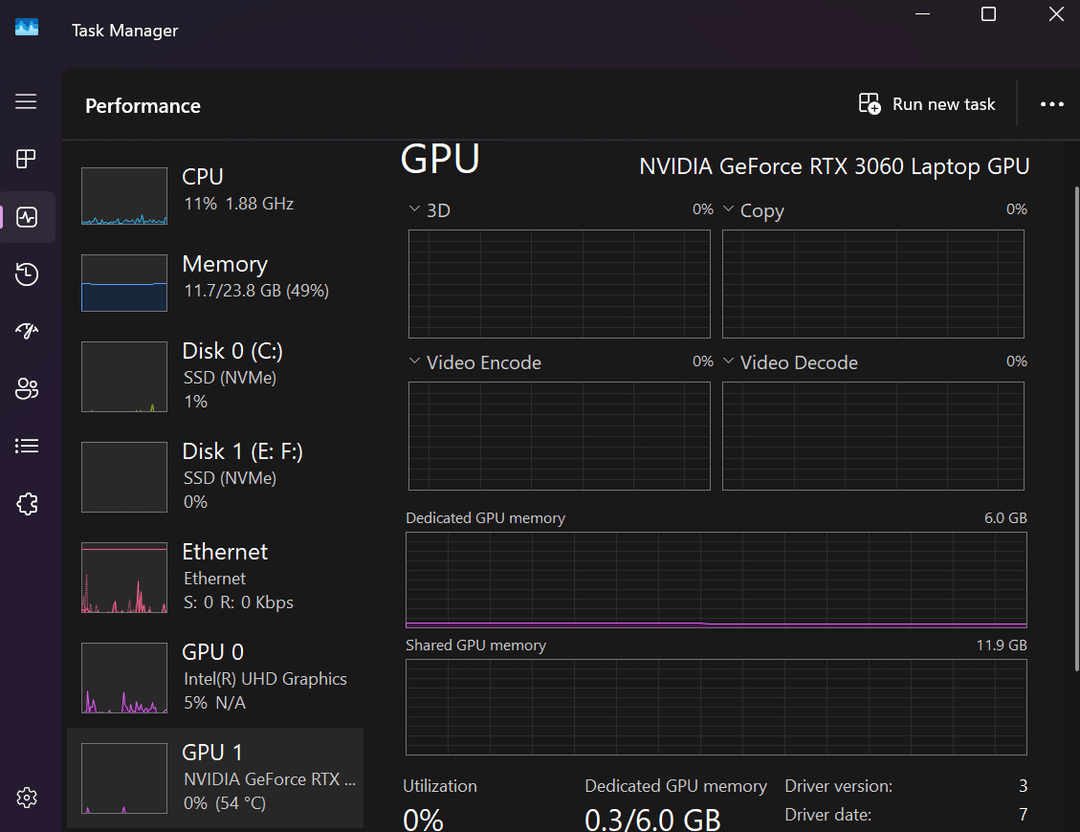Click the Memory usage thumbnail graph
The image size is (1080, 832).
tap(124, 282)
